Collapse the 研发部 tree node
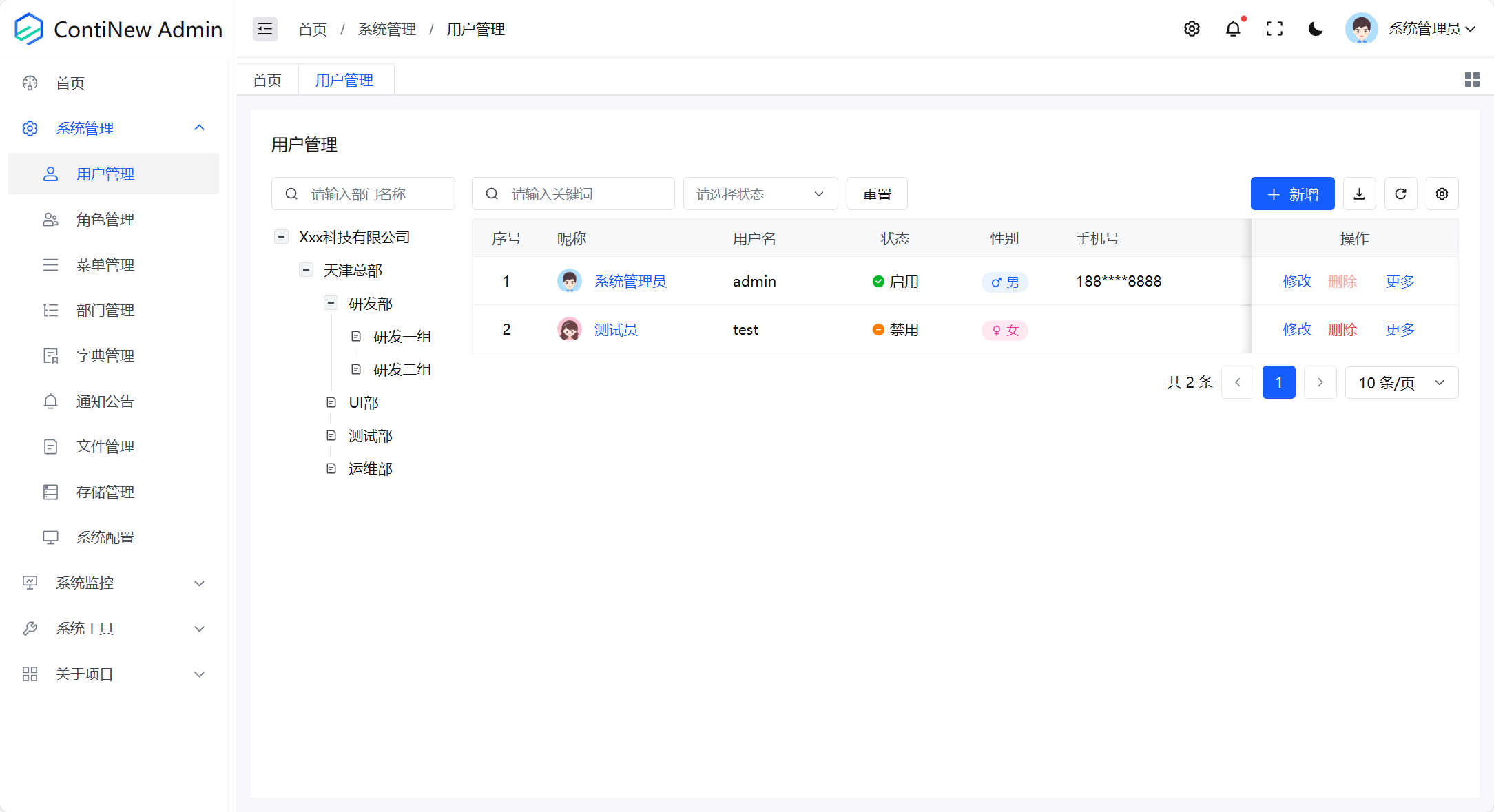Viewport: 1494px width, 812px height. pos(331,302)
